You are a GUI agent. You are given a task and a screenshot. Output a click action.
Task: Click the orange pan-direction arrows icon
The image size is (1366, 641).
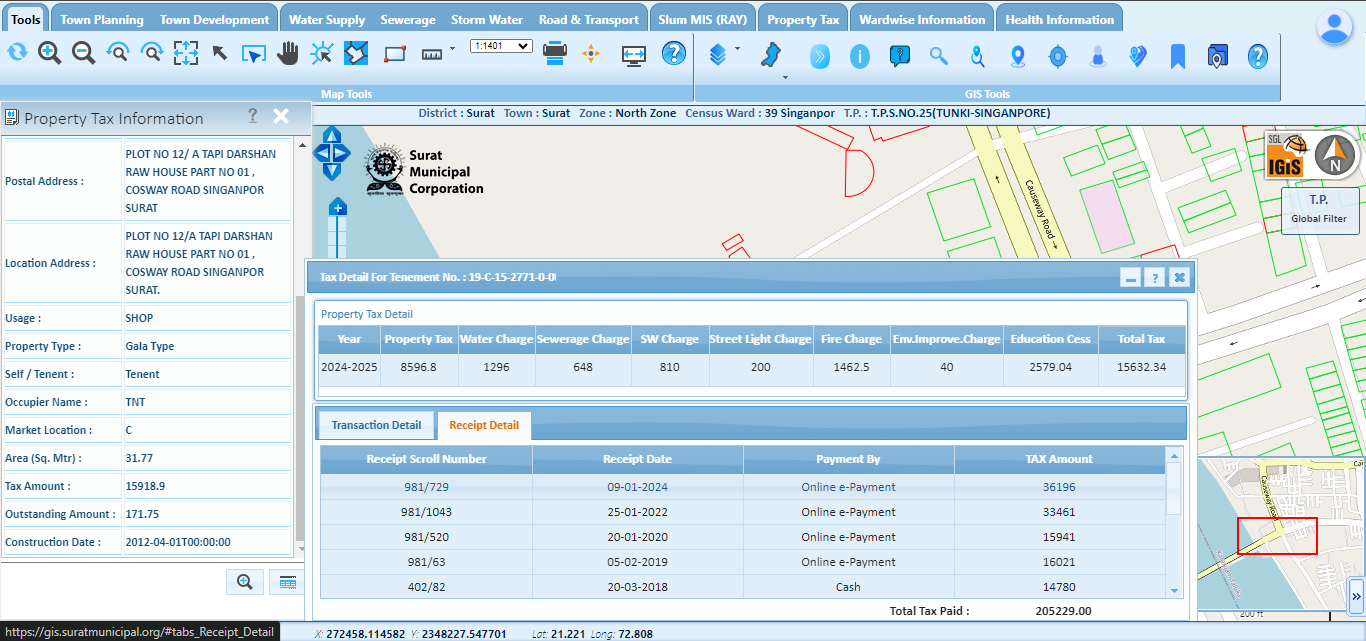coord(591,54)
